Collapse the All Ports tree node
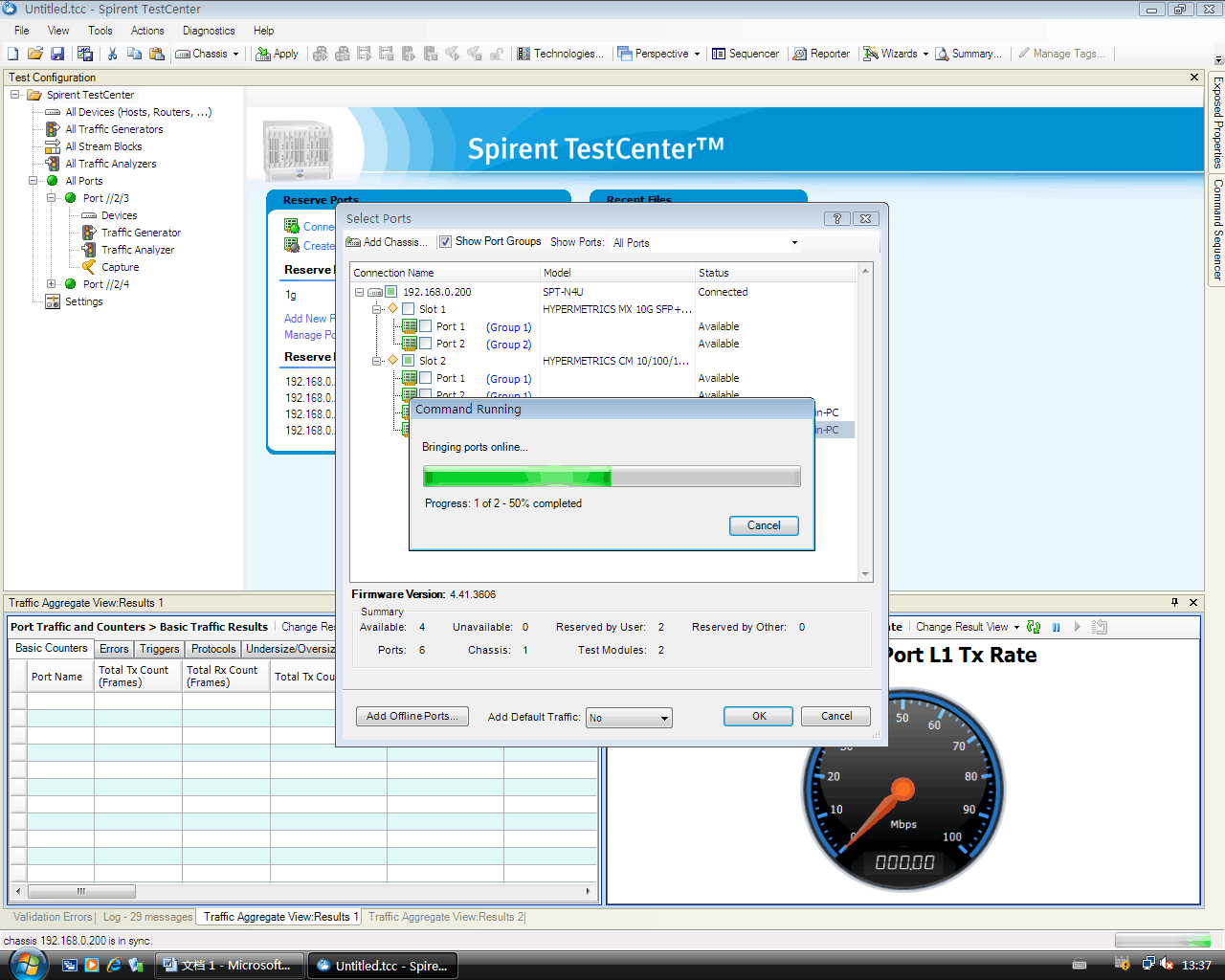 (x=33, y=181)
